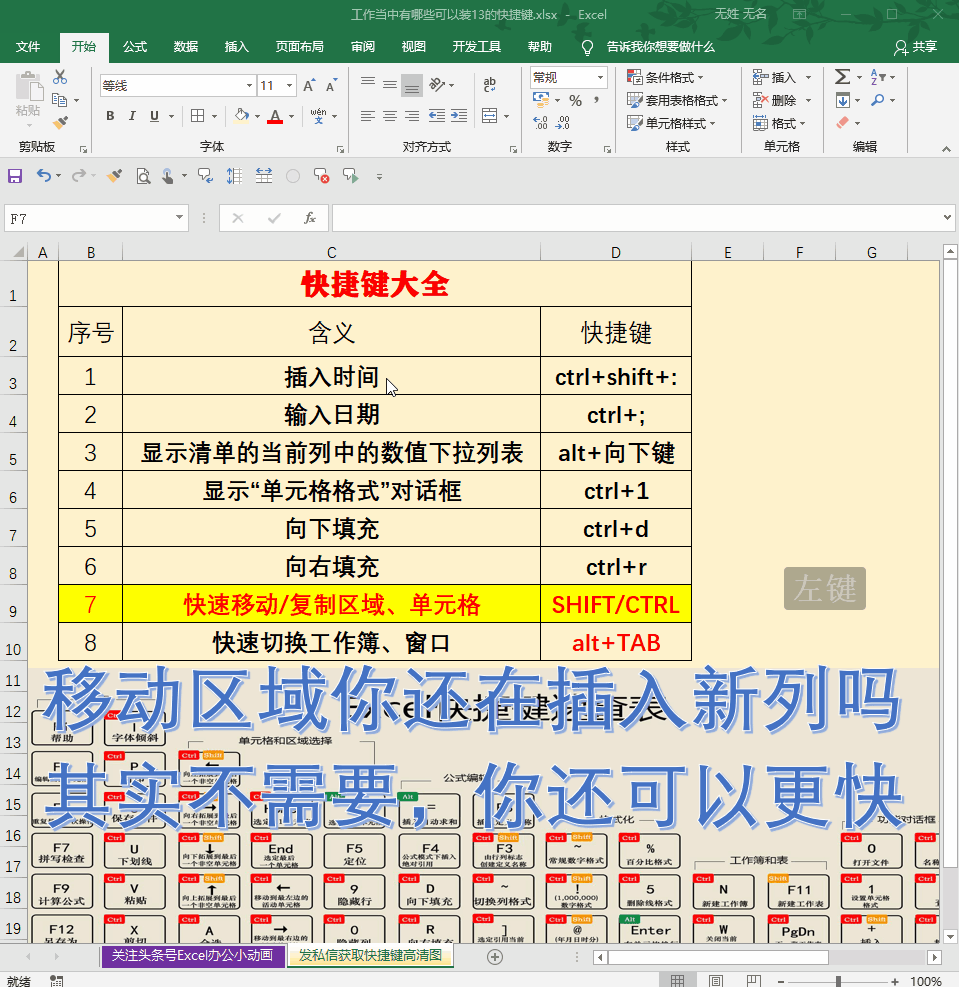959x987 pixels.
Task: Open the font name dropdown
Action: pos(249,86)
